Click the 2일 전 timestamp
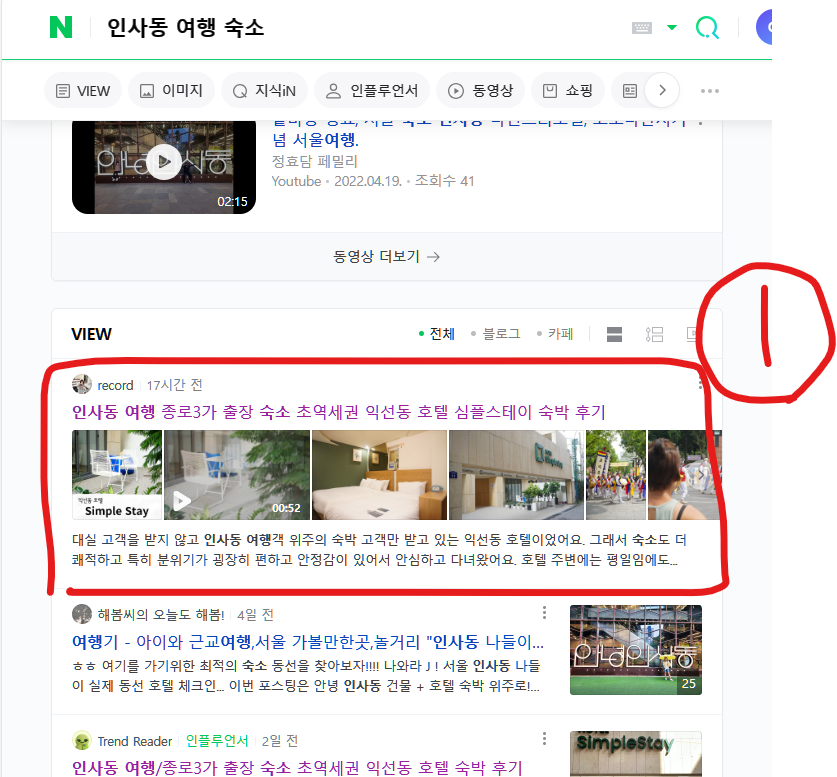This screenshot has height=777, width=837. tap(280, 741)
